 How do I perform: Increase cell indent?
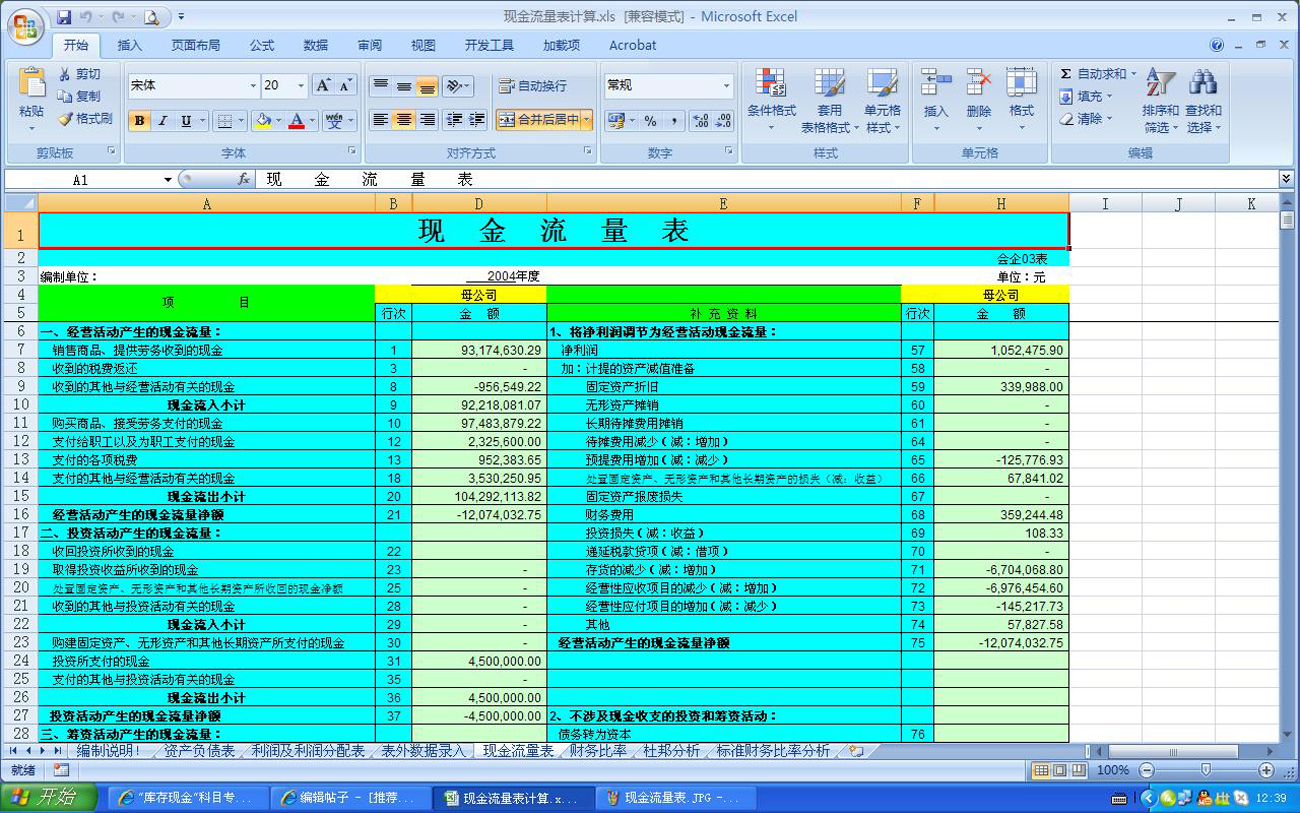tap(478, 120)
